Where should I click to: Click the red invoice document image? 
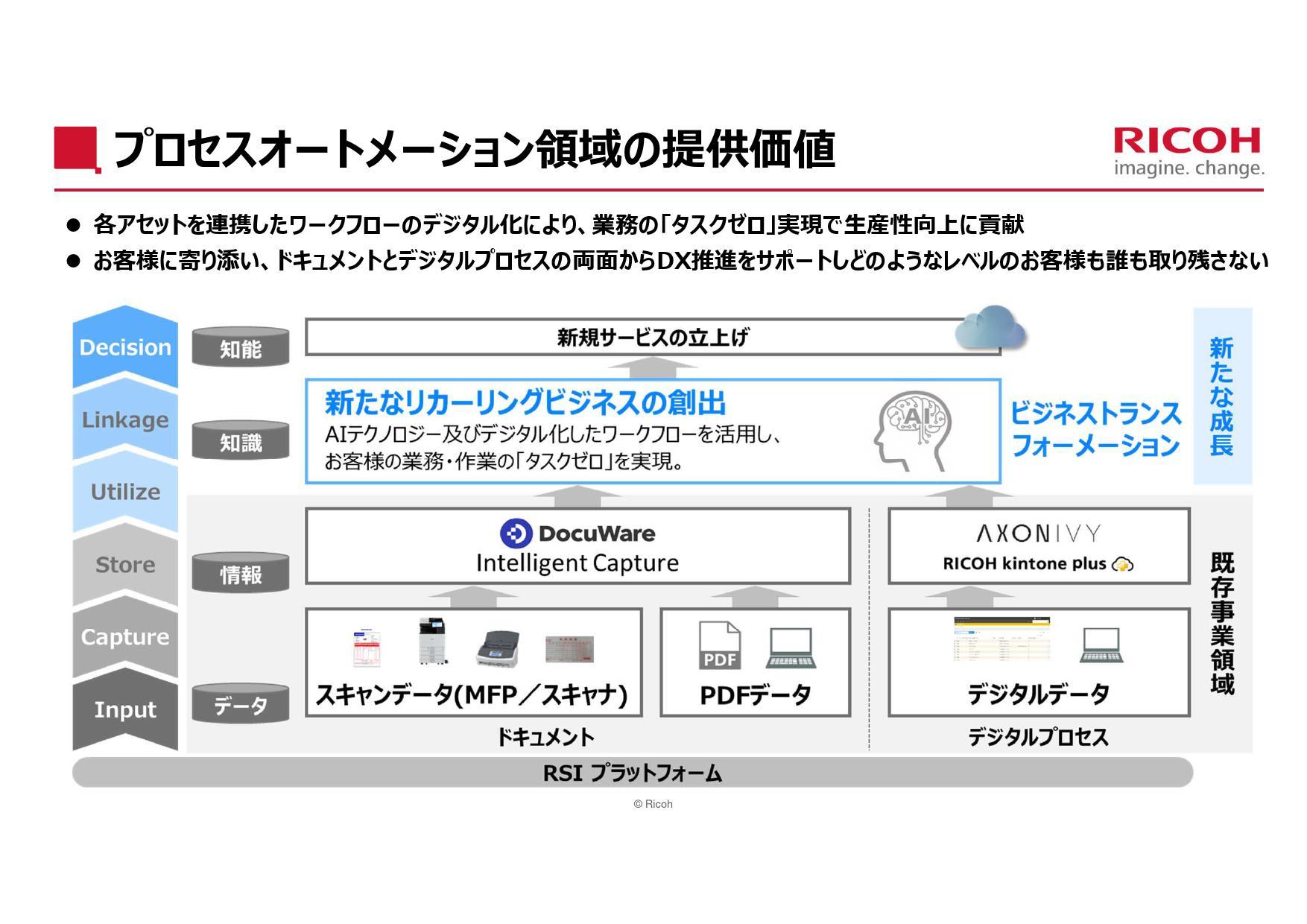(x=366, y=648)
